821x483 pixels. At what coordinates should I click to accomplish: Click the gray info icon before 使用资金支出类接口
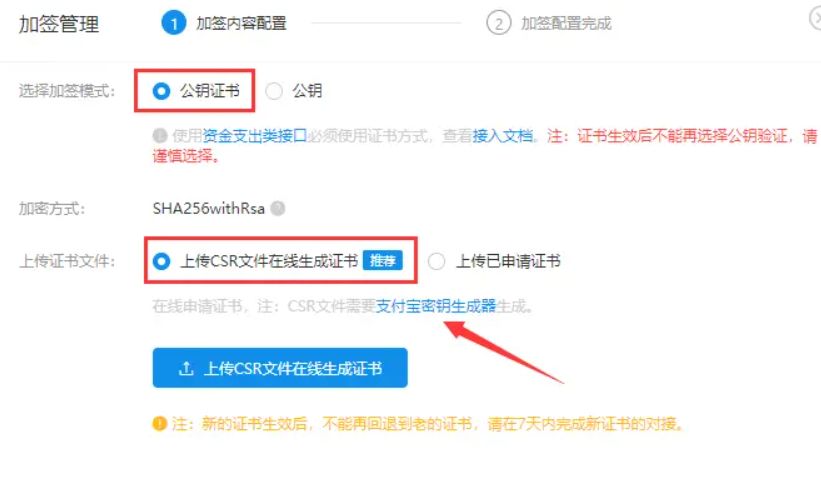coord(160,136)
